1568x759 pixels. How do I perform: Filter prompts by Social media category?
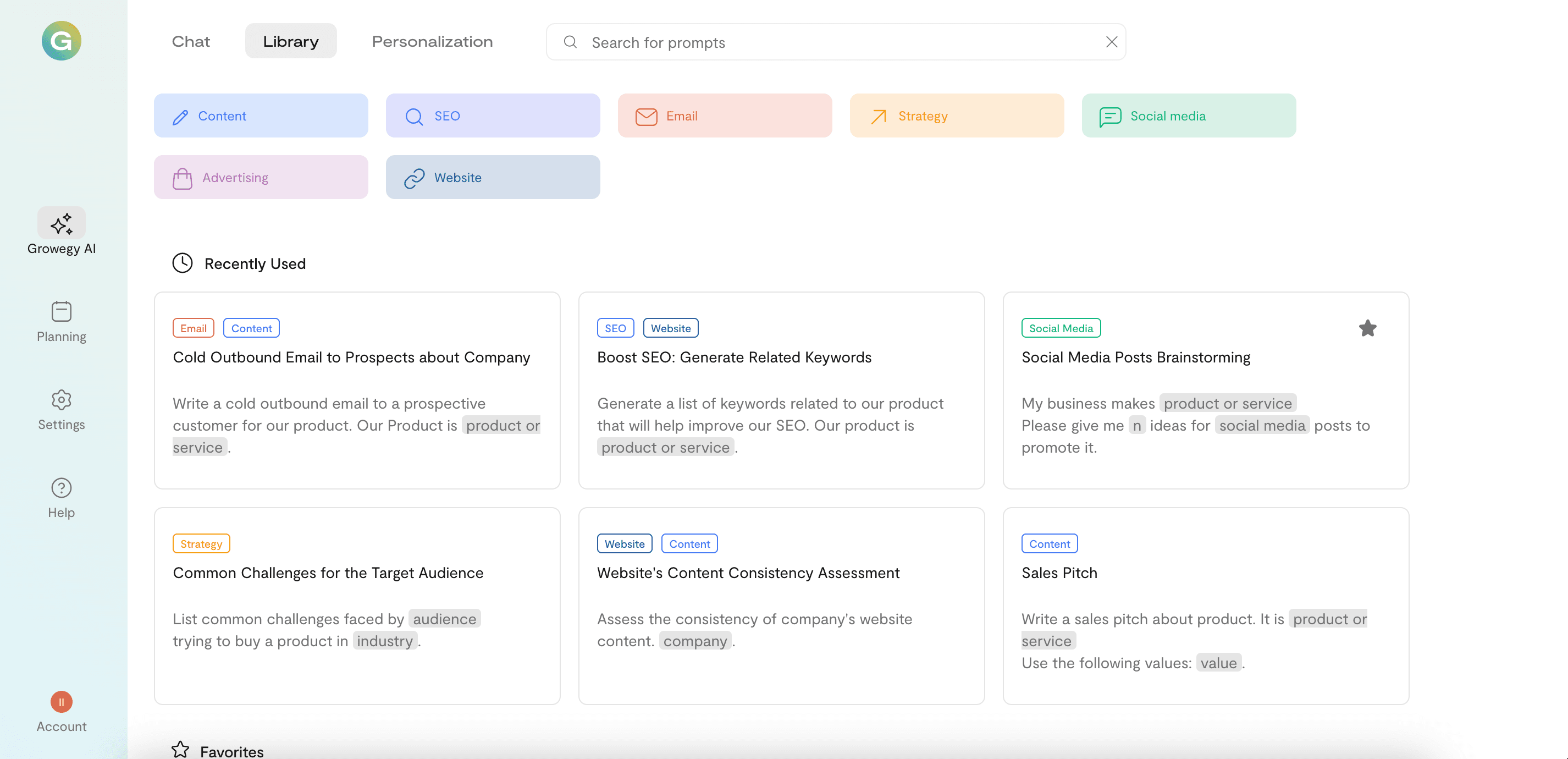click(1189, 116)
